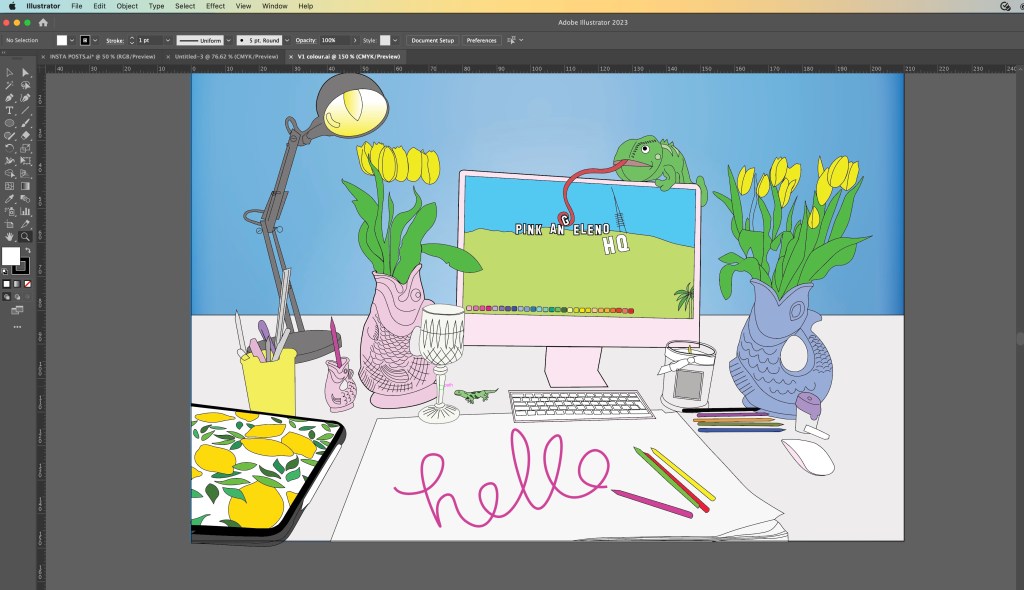Pick the Hand tool
The image size is (1024, 590).
pyautogui.click(x=9, y=237)
